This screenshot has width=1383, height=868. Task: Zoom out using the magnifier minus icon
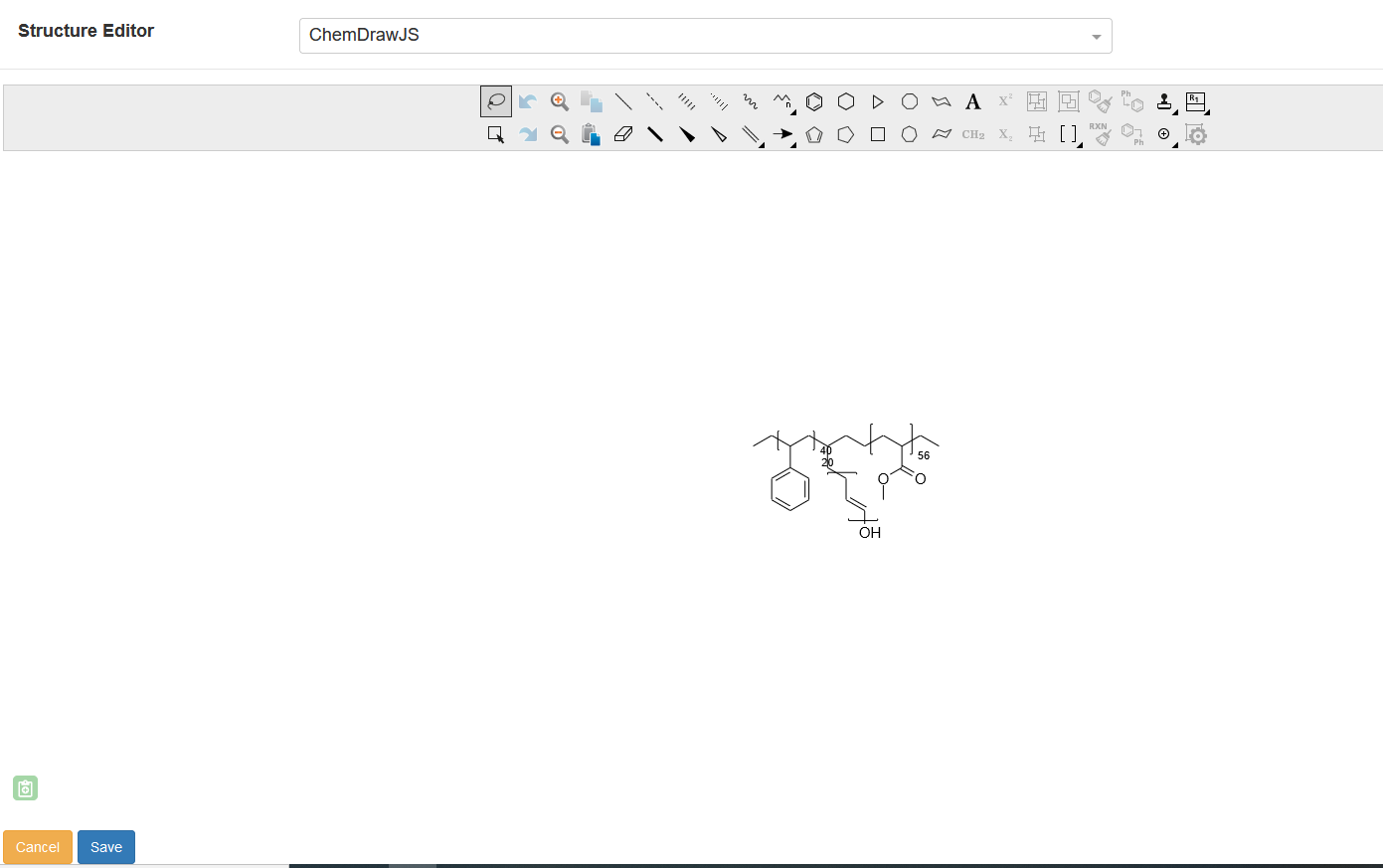pos(559,134)
